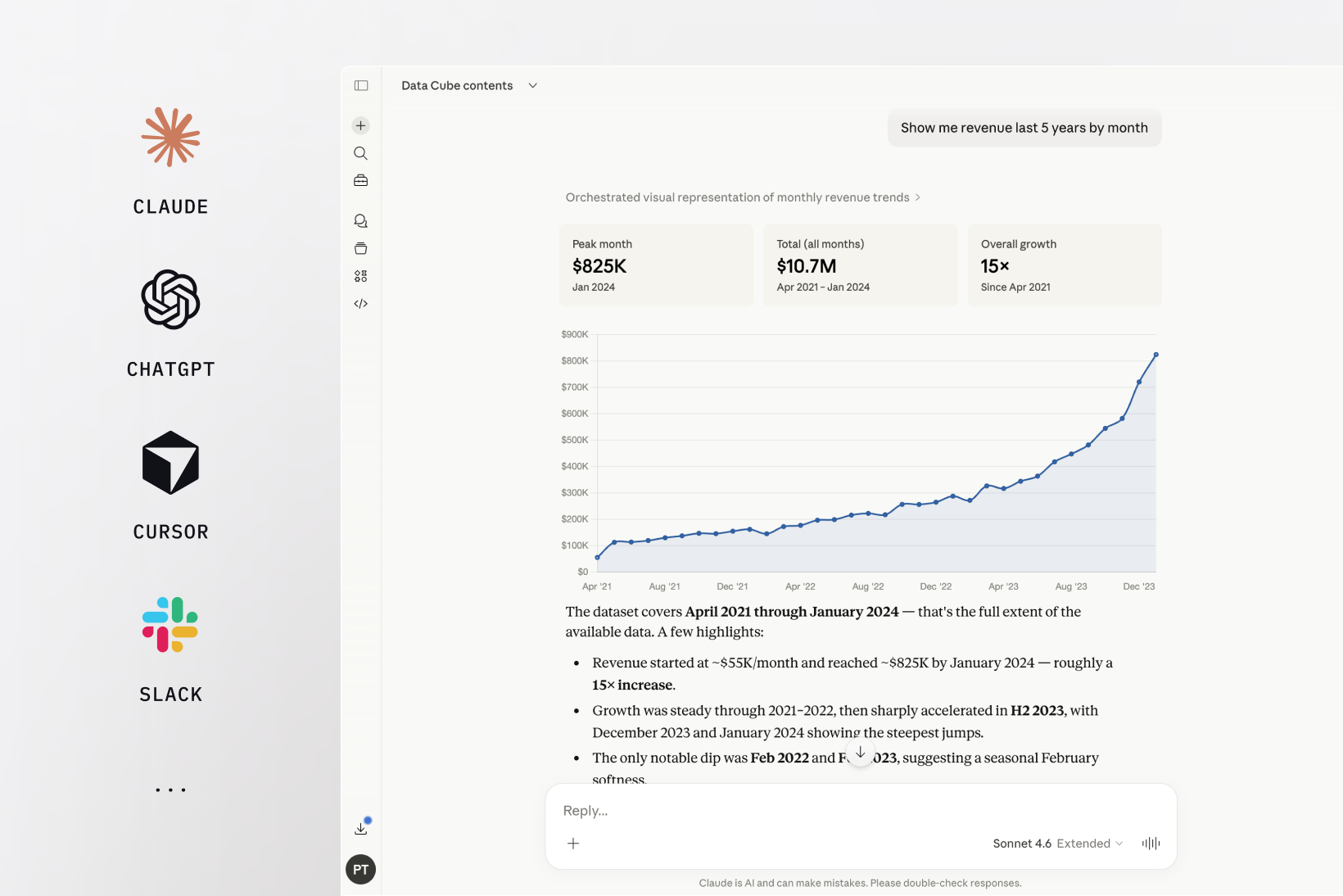Click the Cursor cube logo
This screenshot has height=896, width=1343.
pos(170,463)
